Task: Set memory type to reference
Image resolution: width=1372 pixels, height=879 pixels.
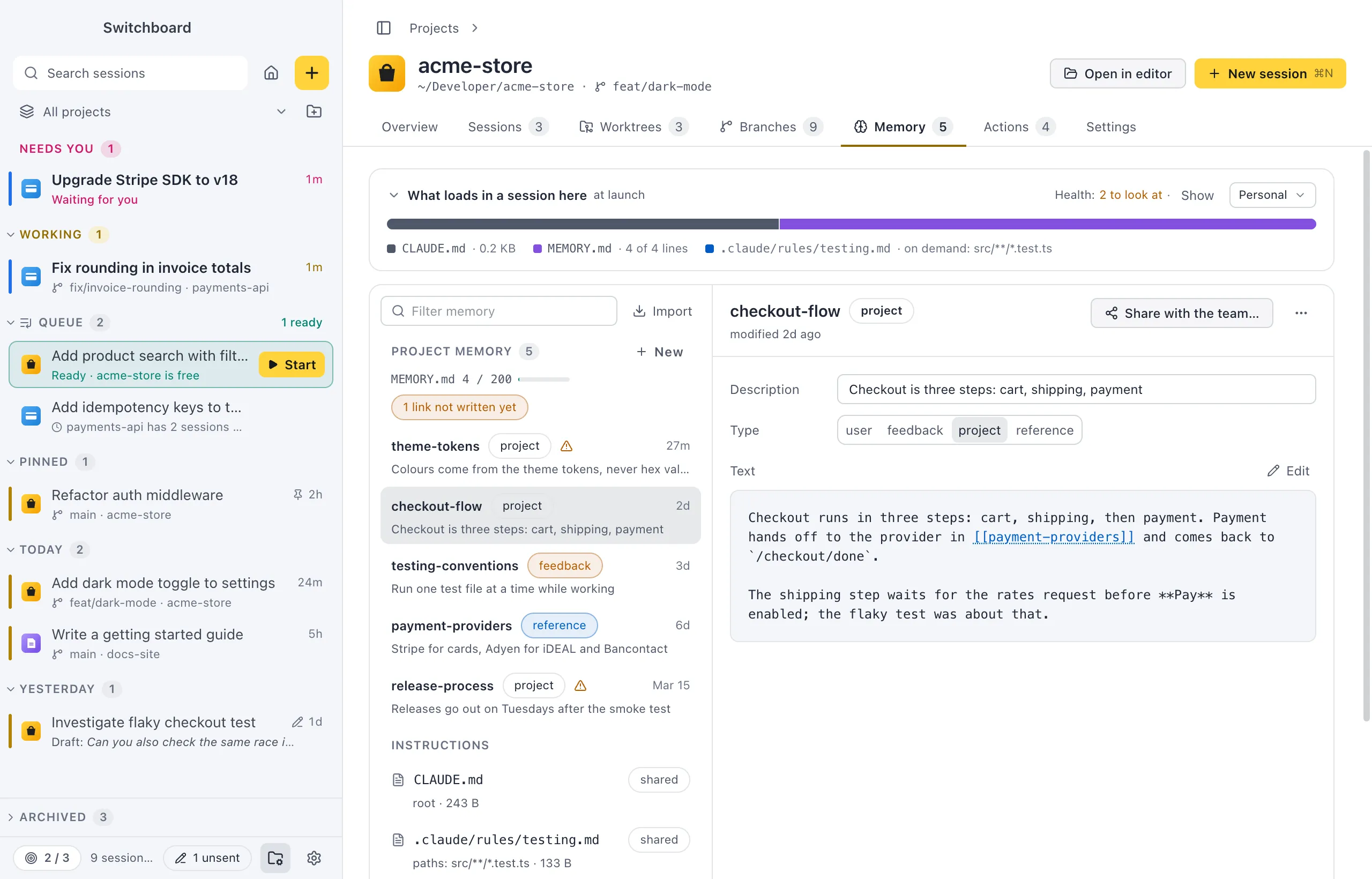Action: (1045, 430)
